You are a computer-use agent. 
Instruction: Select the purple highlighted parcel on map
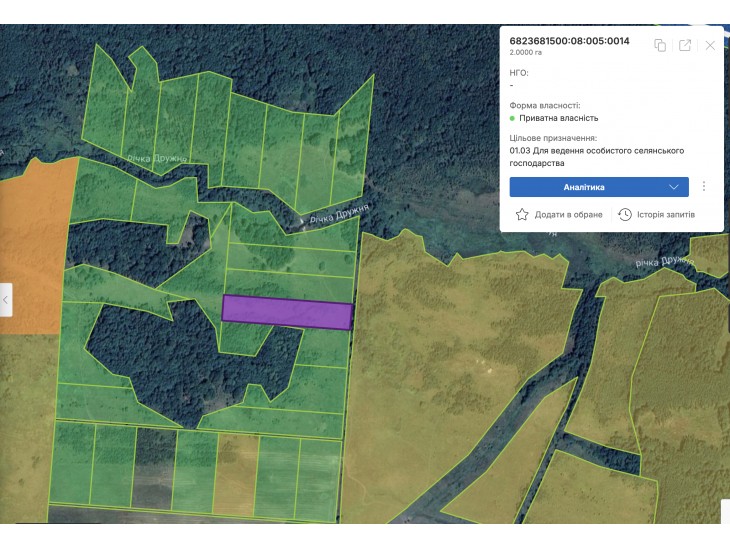tap(287, 312)
